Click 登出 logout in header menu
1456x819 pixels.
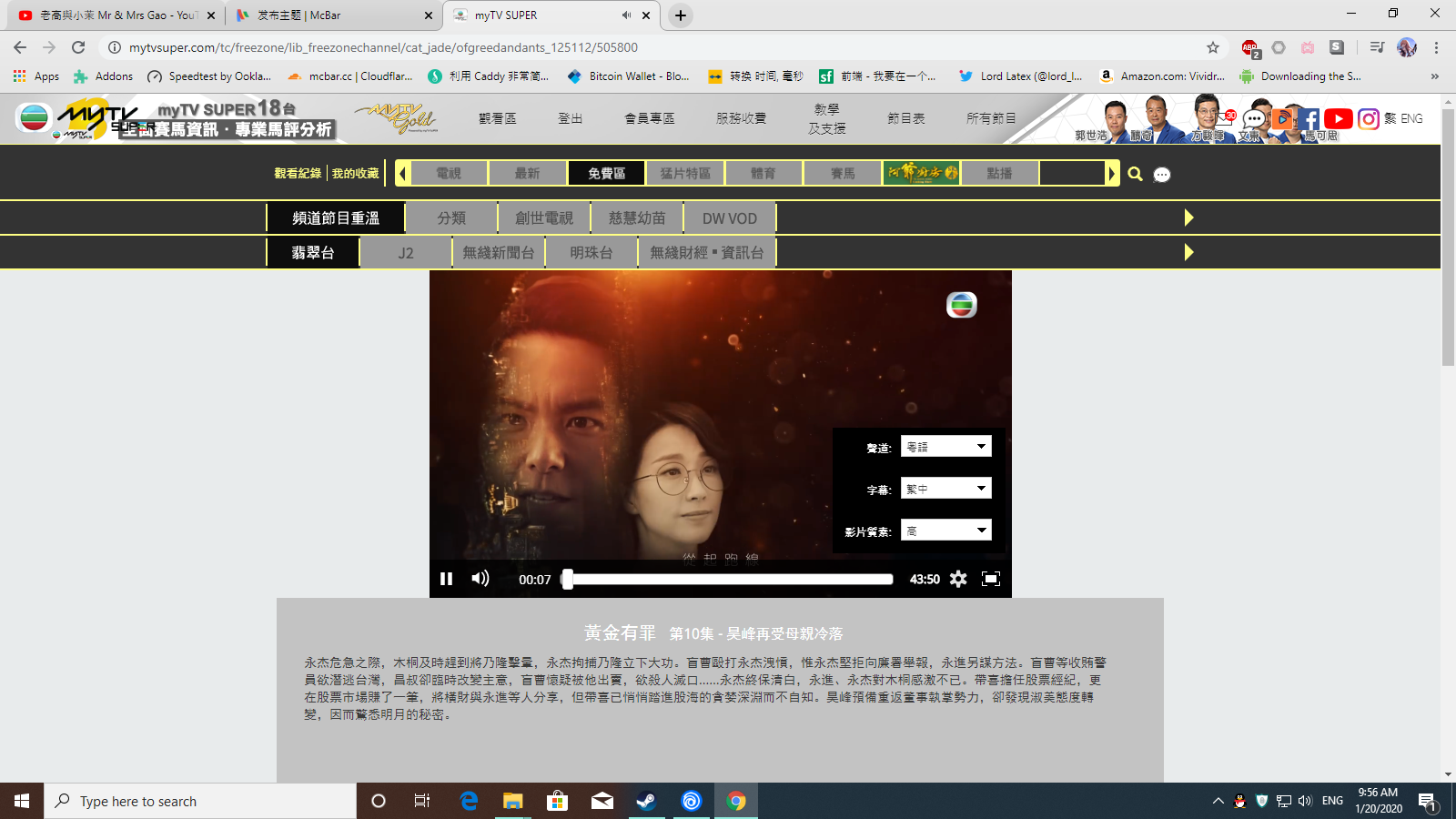coord(571,118)
